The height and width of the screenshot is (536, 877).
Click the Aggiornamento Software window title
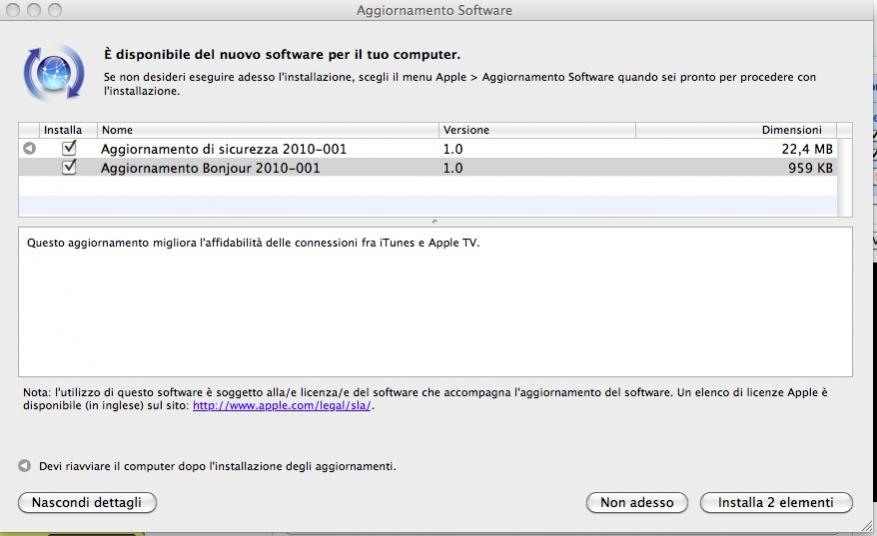click(x=434, y=11)
